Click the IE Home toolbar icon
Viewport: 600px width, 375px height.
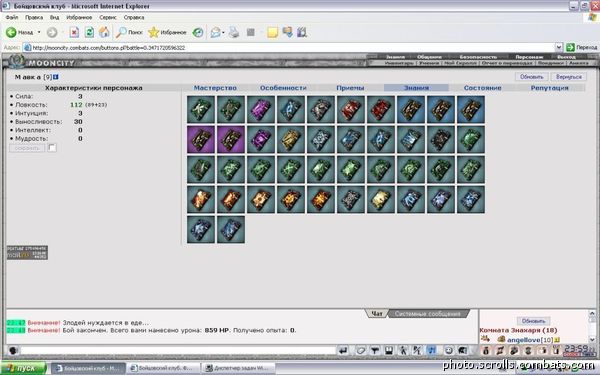(x=104, y=33)
